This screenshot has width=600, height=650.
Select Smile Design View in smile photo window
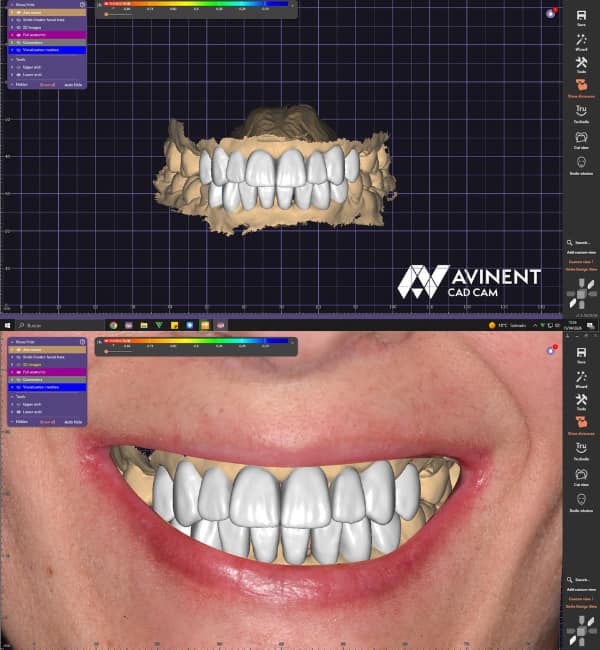click(x=581, y=606)
